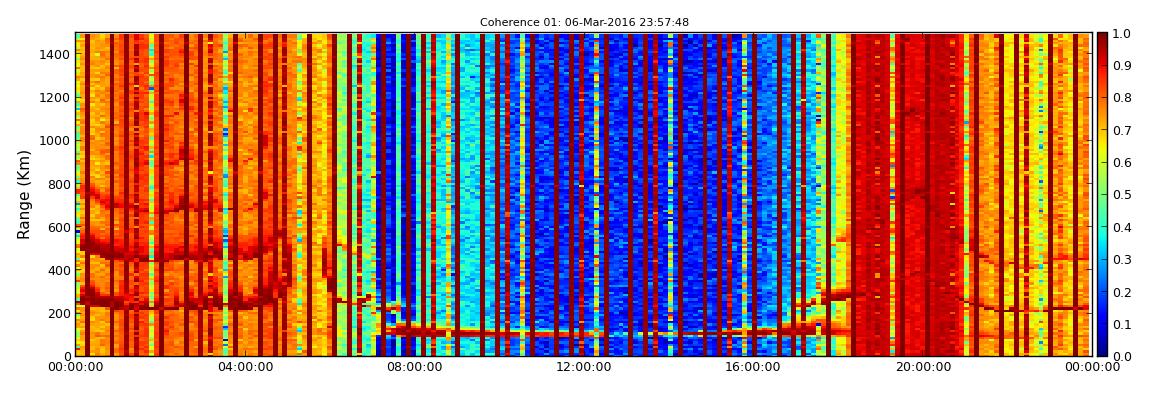Click the 1200 y-axis tick label
This screenshot has height=407, width=1150.
pyautogui.click(x=57, y=98)
